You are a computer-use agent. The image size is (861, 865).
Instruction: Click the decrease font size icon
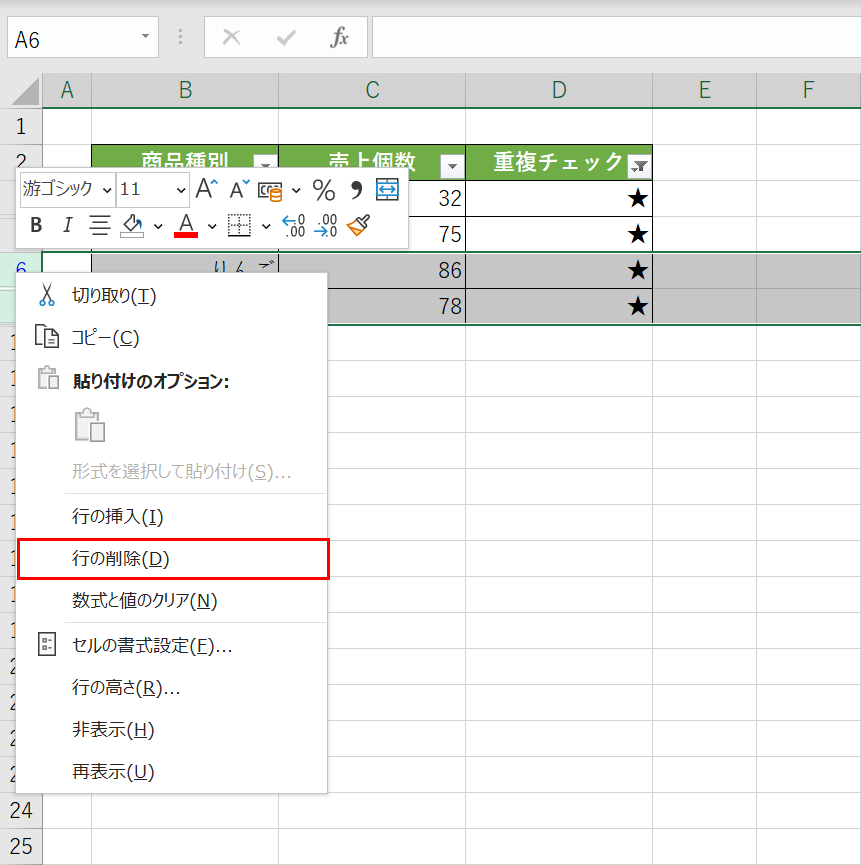coord(240,189)
